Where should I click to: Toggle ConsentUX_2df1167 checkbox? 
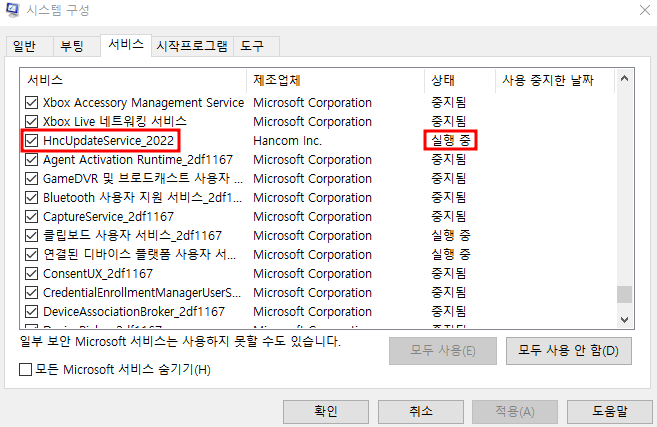tap(31, 274)
